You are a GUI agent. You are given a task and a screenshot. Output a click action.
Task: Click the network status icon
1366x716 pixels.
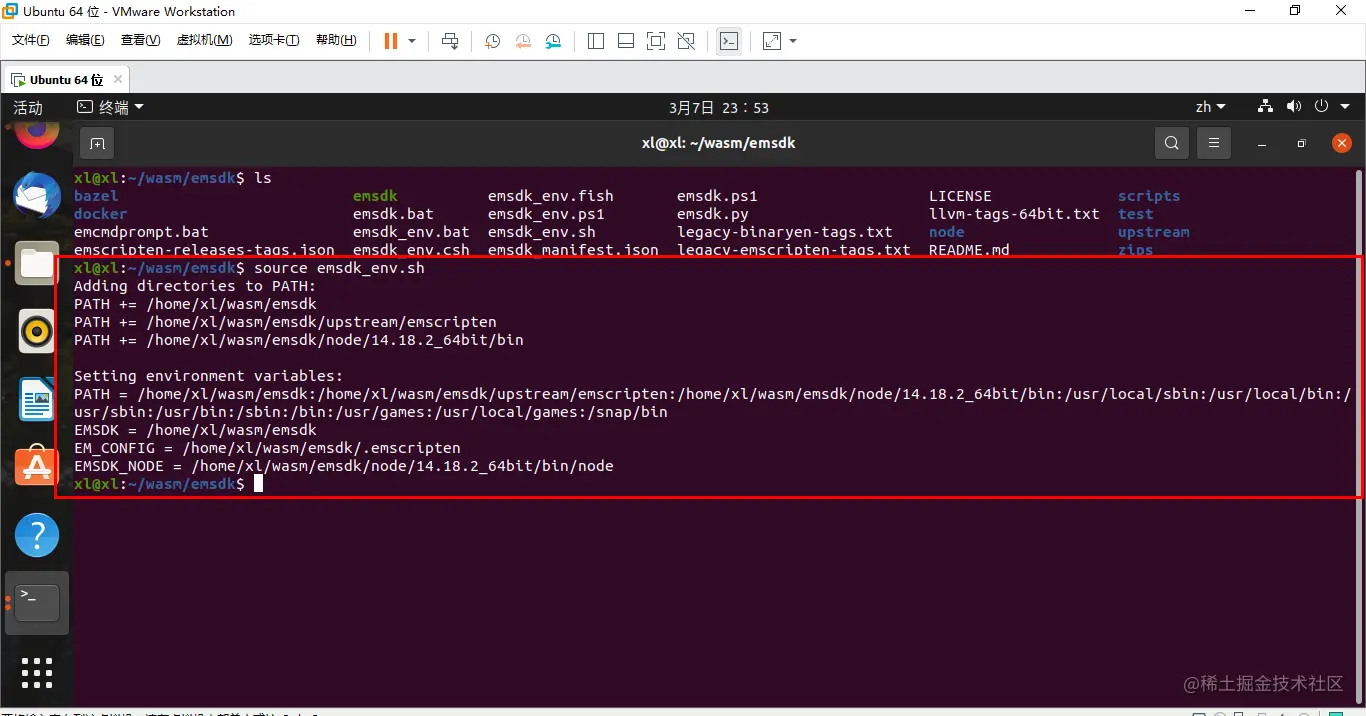(1265, 106)
